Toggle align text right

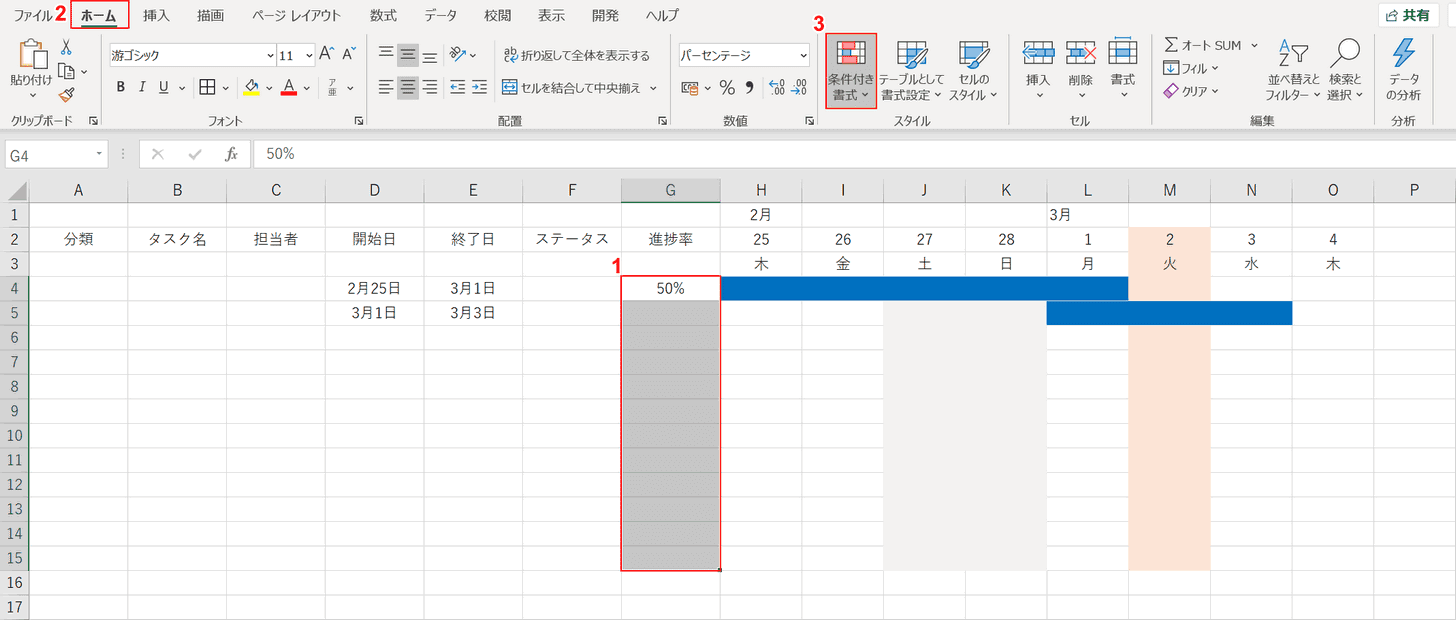click(x=430, y=87)
